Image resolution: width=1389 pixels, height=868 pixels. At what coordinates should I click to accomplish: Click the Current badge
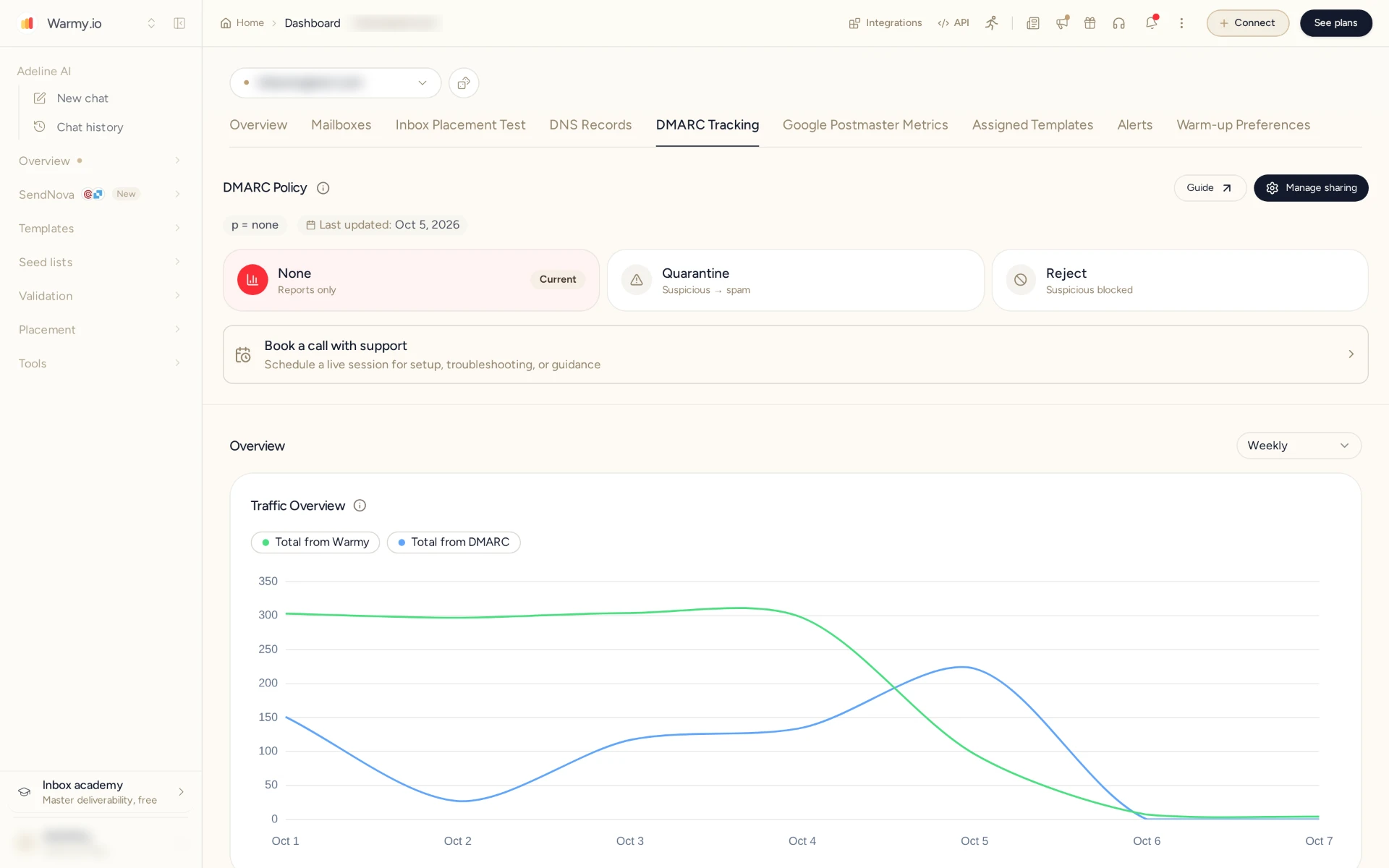point(558,280)
